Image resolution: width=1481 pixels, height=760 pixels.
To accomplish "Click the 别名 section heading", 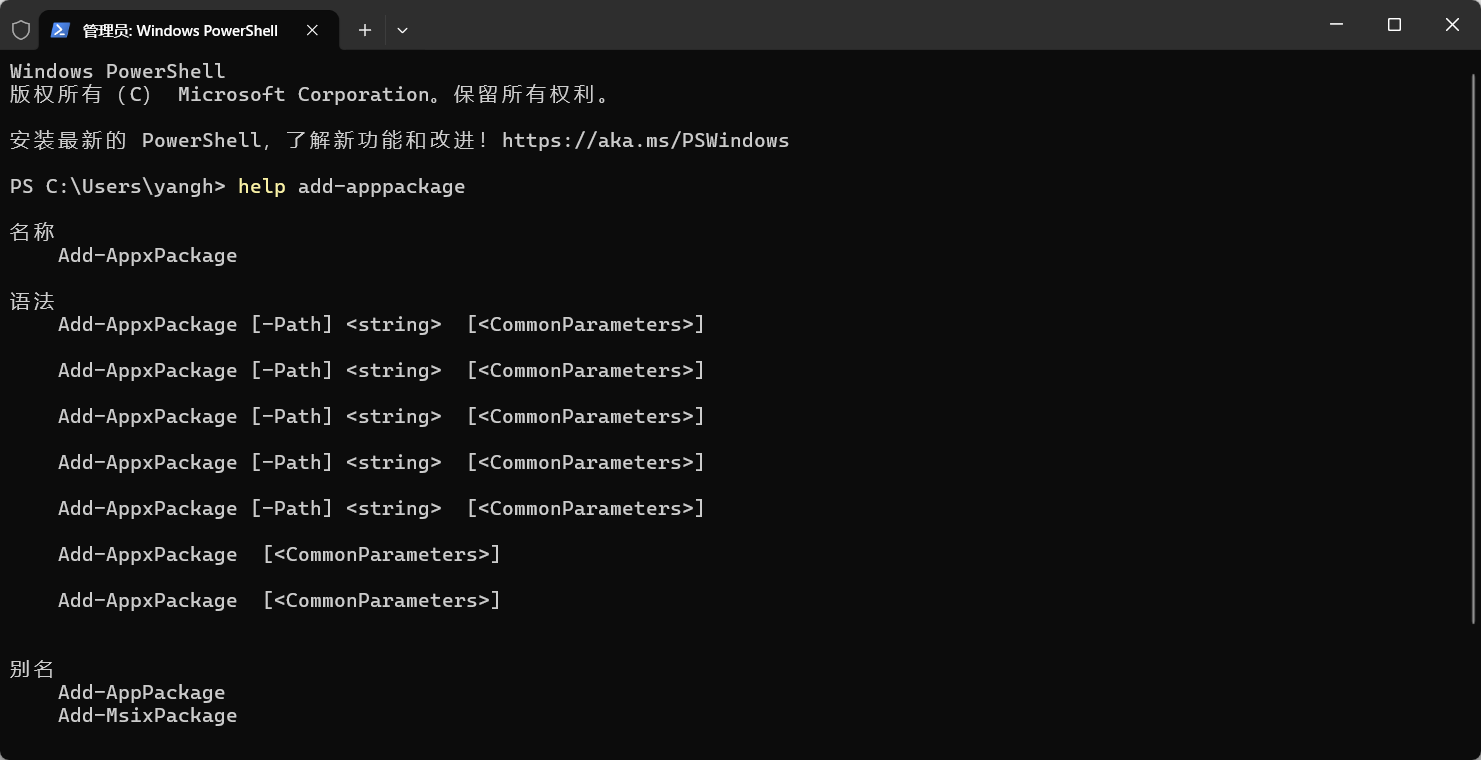I will tap(32, 669).
